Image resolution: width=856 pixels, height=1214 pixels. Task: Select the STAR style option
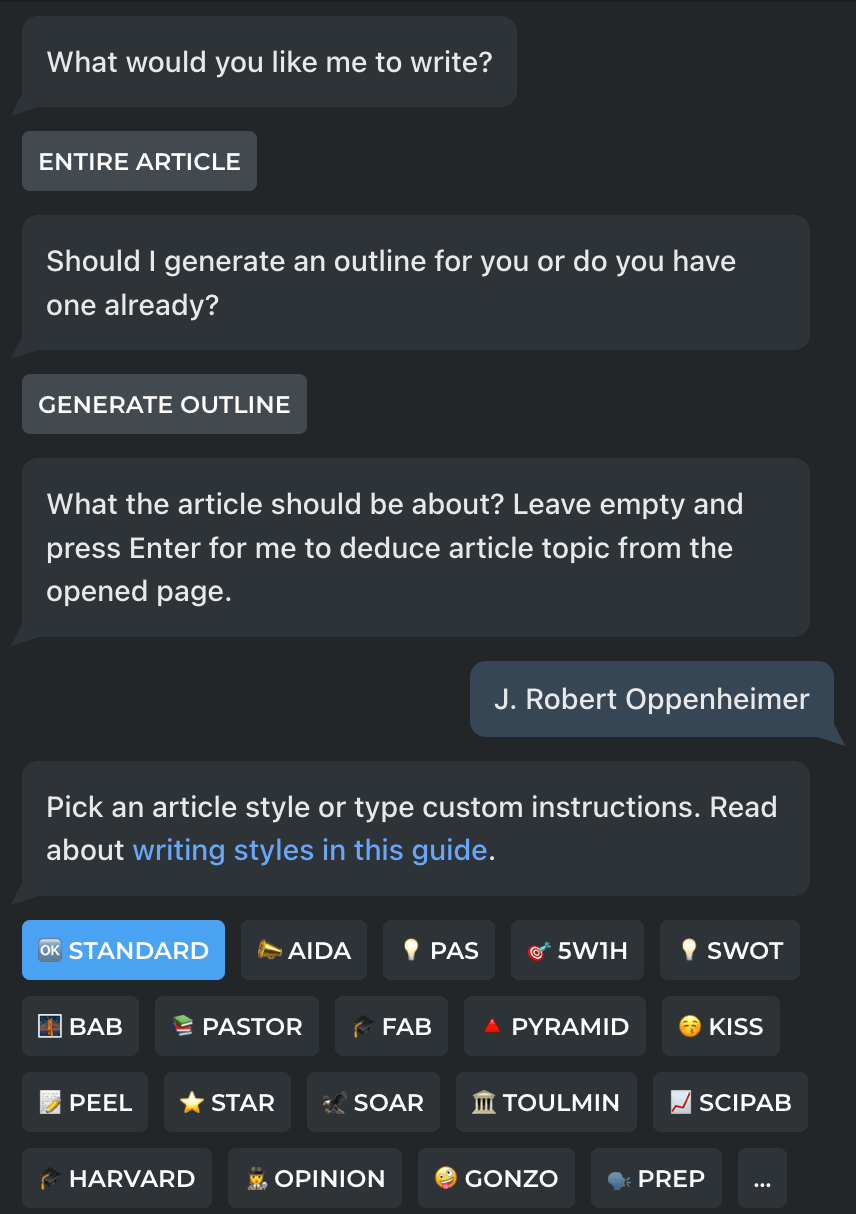point(227,1102)
